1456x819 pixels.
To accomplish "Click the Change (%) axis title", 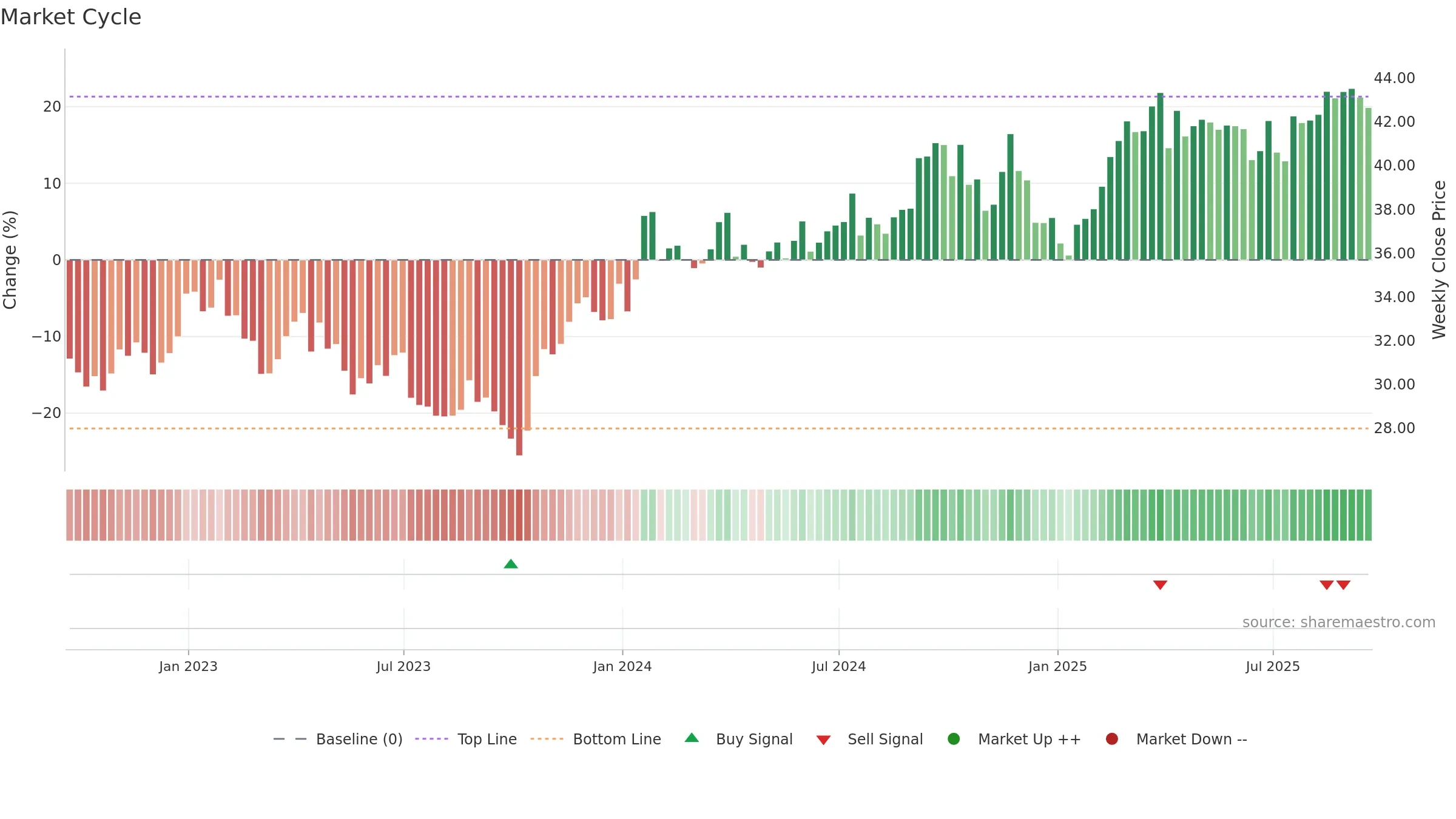I will (x=10, y=260).
